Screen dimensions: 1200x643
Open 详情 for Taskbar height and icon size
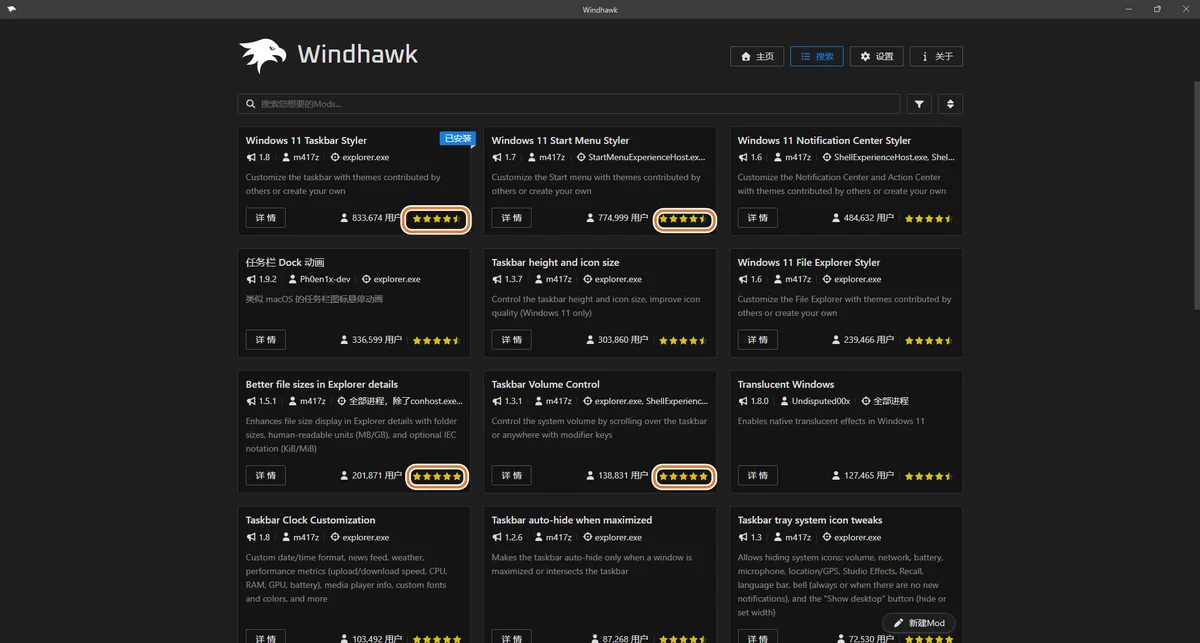pyautogui.click(x=512, y=340)
